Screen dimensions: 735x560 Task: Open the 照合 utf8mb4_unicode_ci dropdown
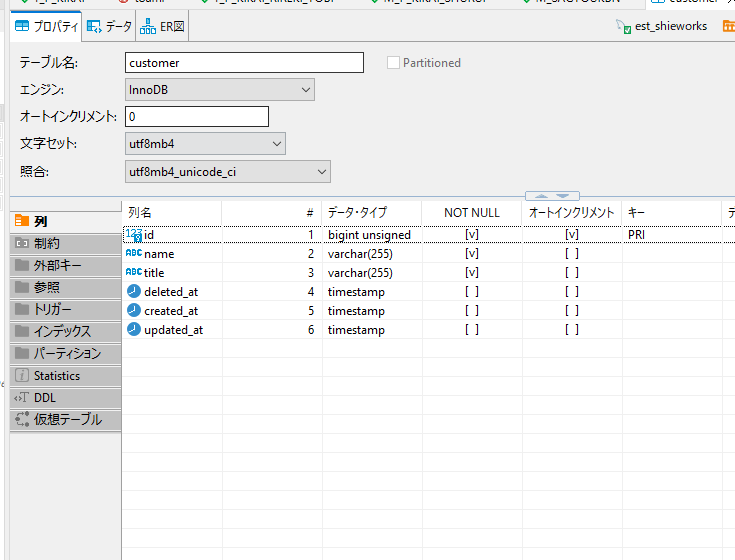pyautogui.click(x=227, y=172)
